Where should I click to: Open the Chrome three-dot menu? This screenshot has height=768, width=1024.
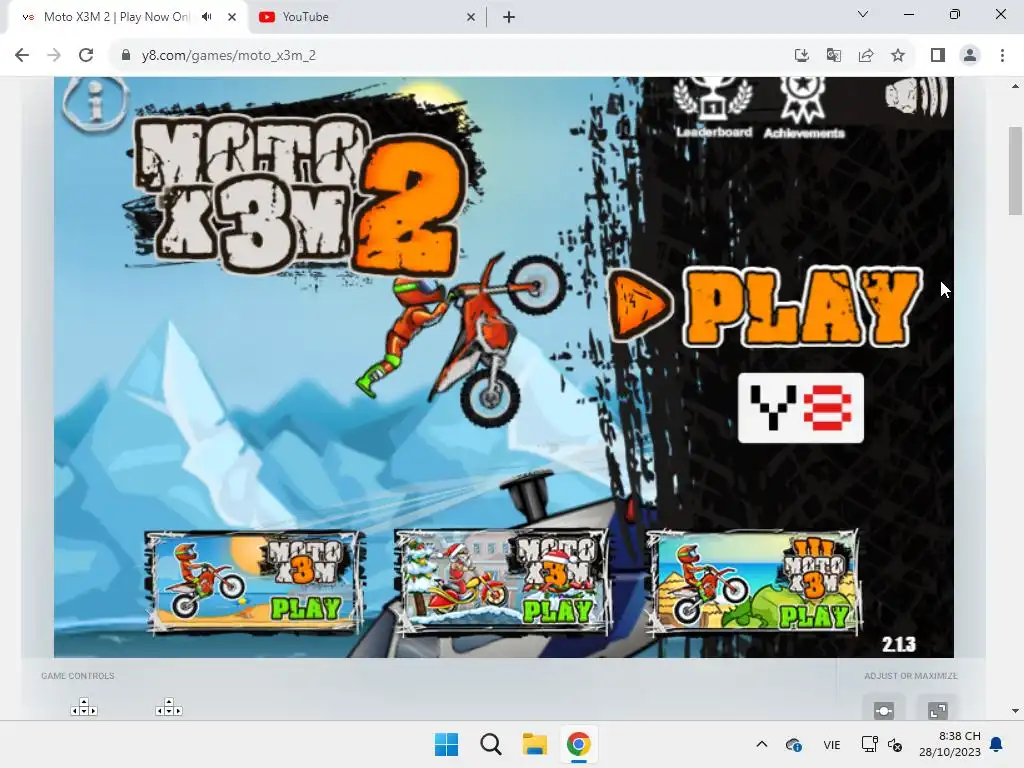[x=1002, y=56]
